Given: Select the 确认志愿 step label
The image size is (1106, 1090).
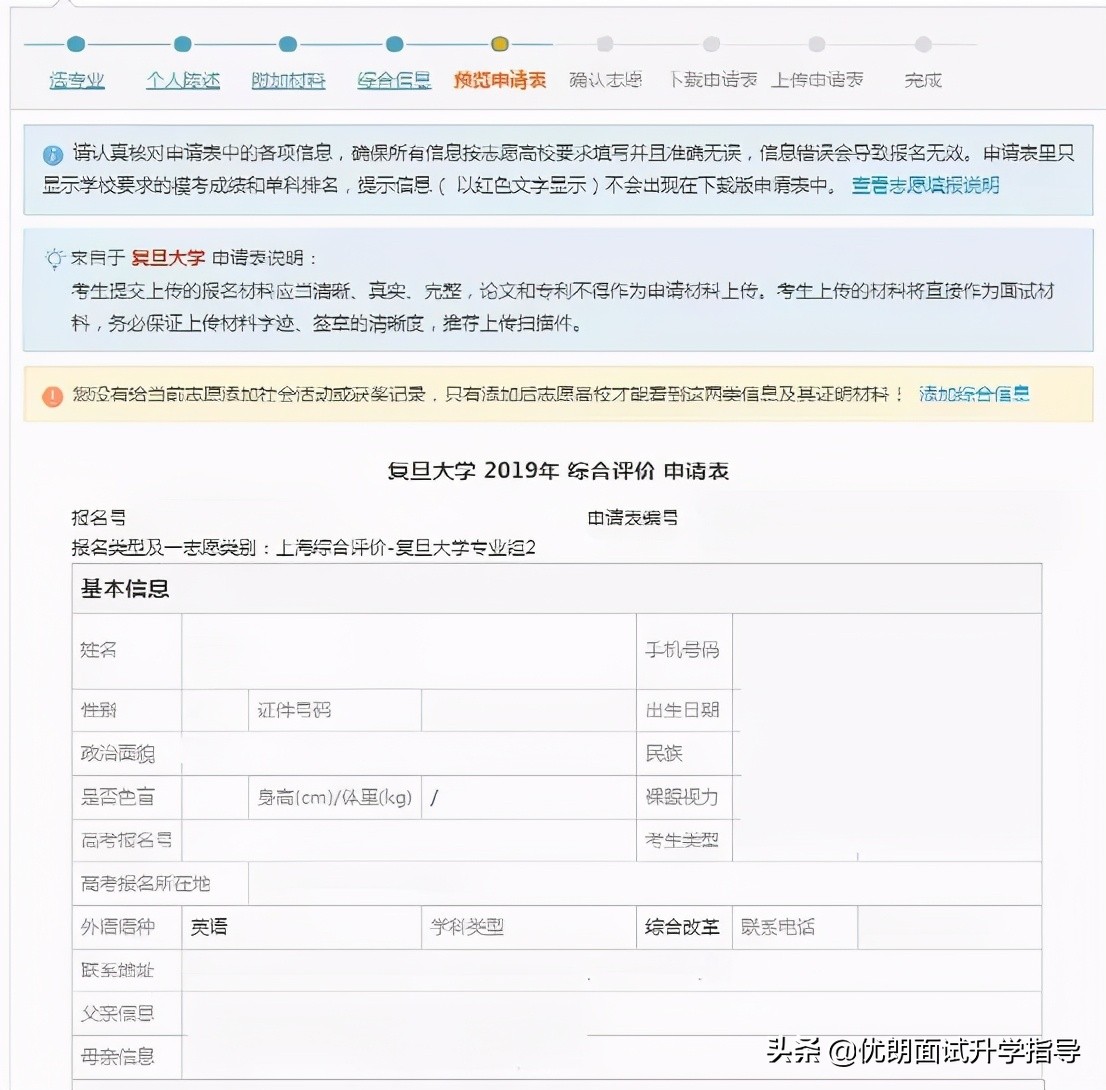Looking at the screenshot, I should pos(605,80).
